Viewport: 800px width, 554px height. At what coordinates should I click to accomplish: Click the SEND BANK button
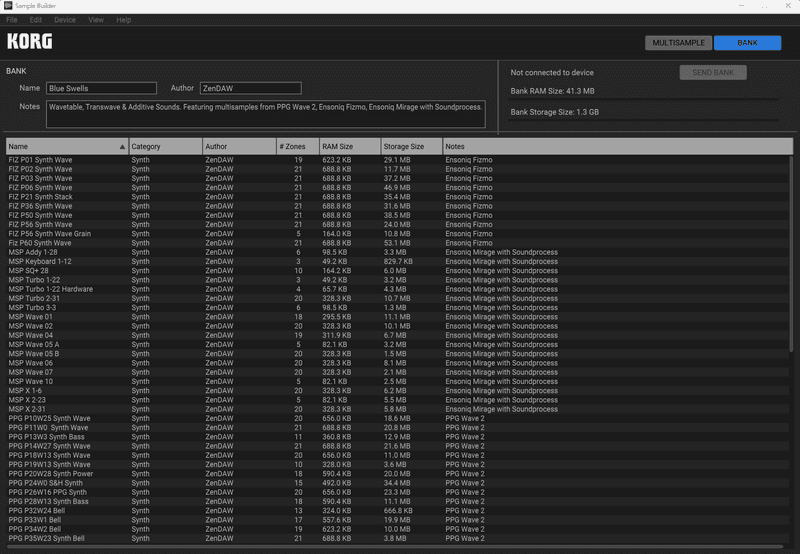tap(713, 72)
